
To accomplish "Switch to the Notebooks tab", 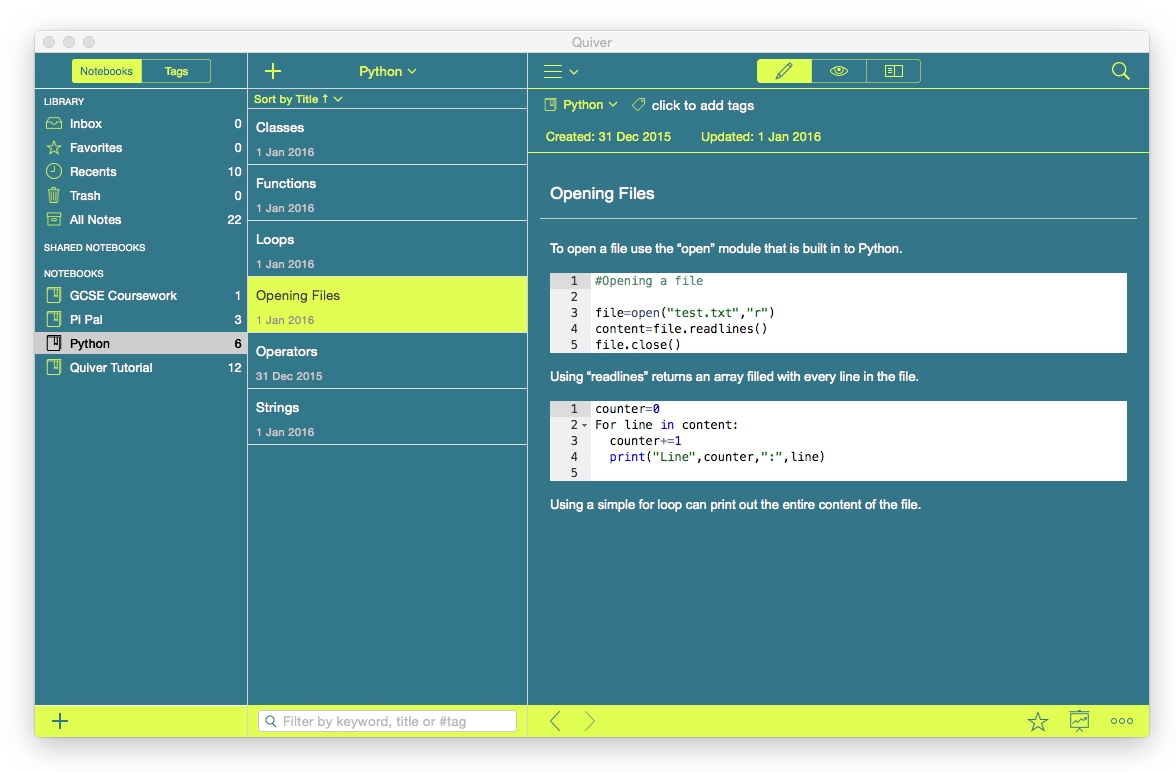I will click(106, 71).
